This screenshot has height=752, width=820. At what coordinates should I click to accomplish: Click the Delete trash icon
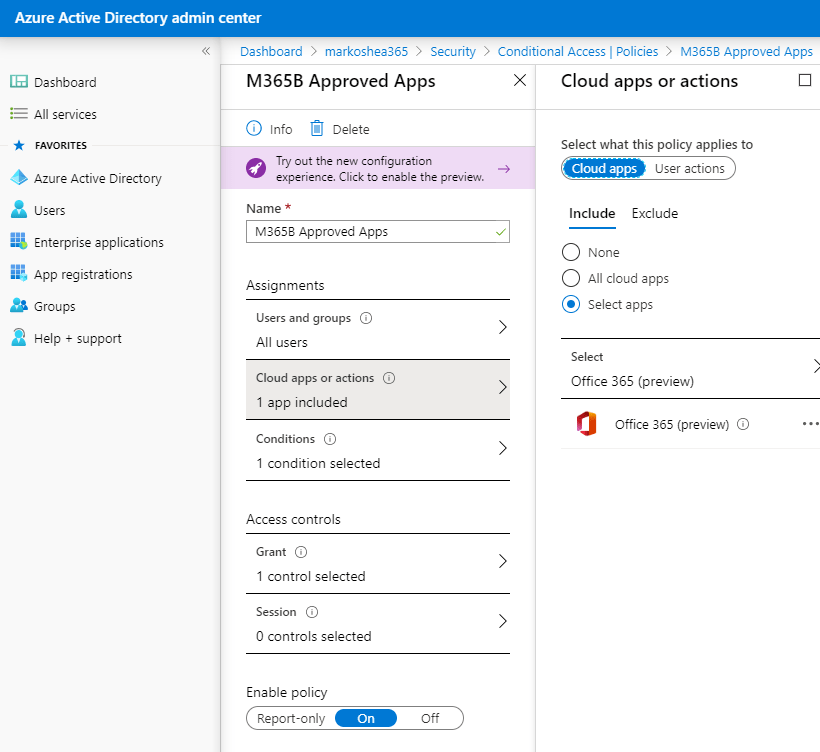(x=317, y=129)
